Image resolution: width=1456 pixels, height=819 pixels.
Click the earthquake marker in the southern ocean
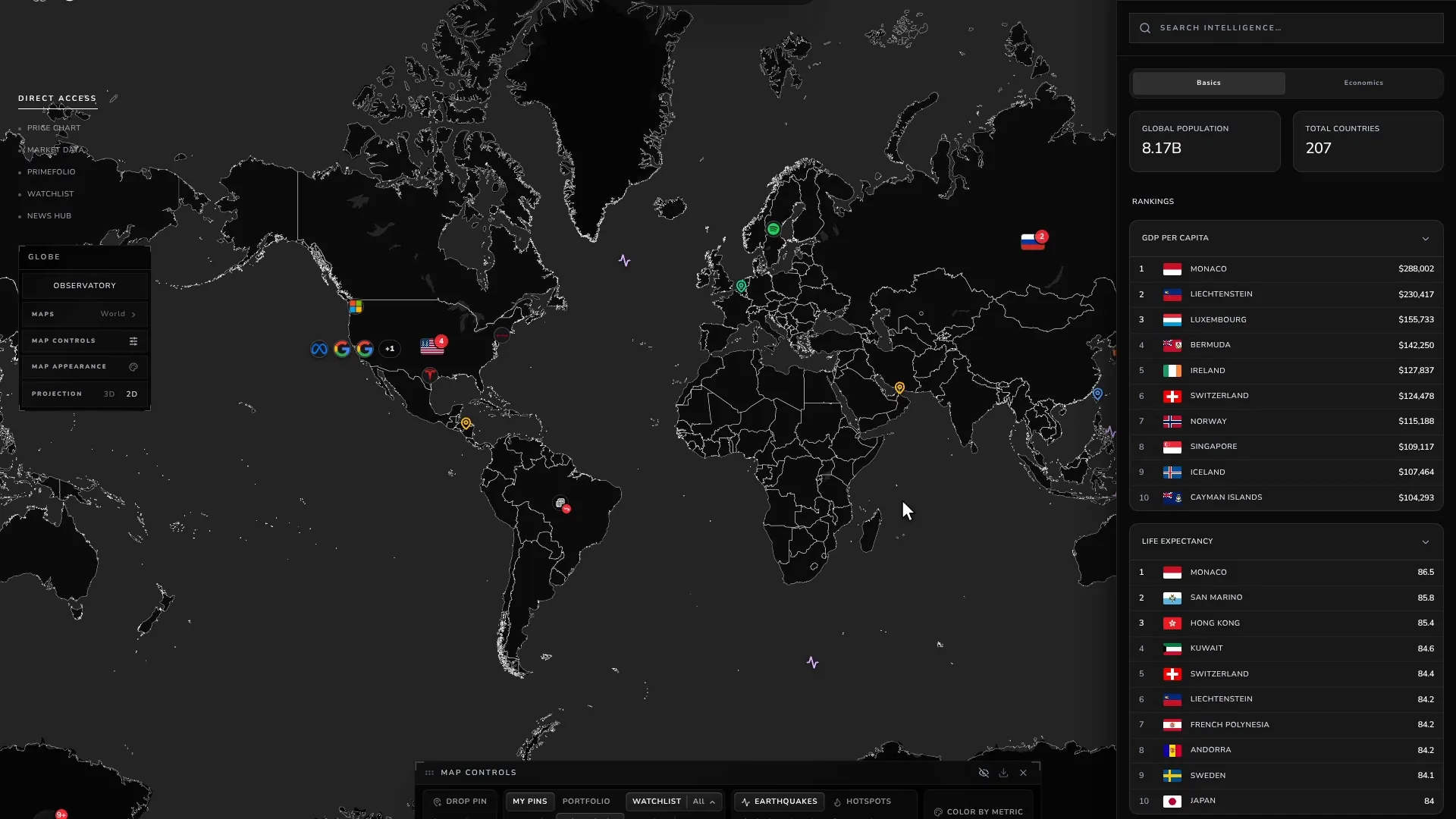tap(812, 663)
